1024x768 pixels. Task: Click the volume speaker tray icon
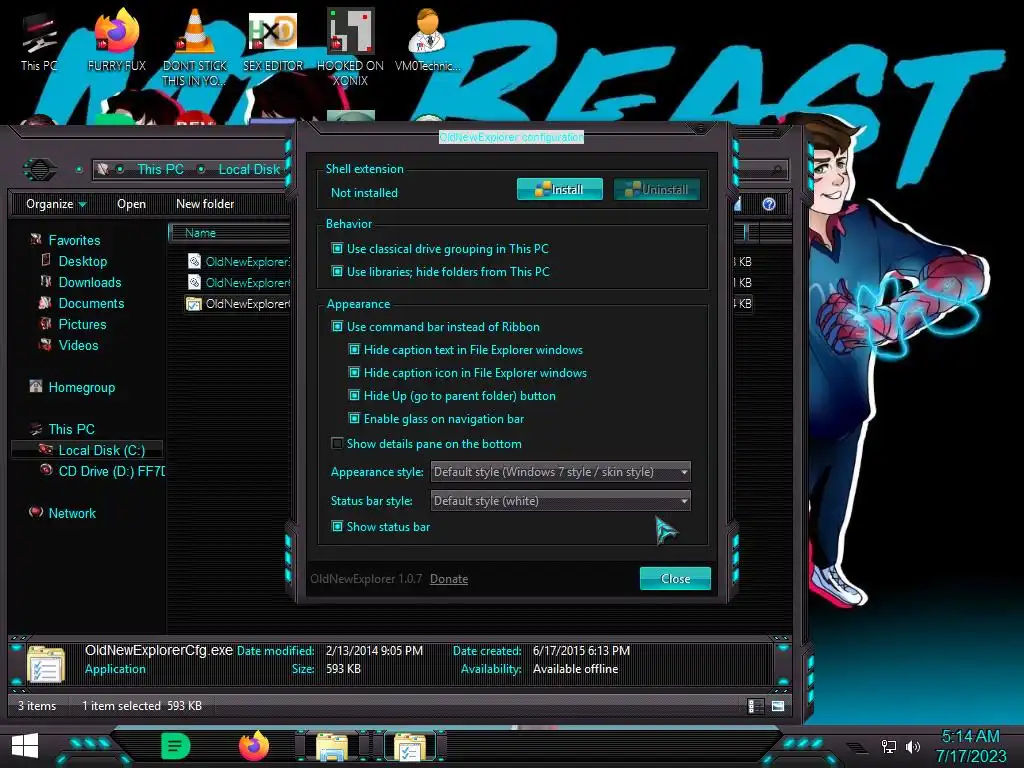(x=912, y=746)
